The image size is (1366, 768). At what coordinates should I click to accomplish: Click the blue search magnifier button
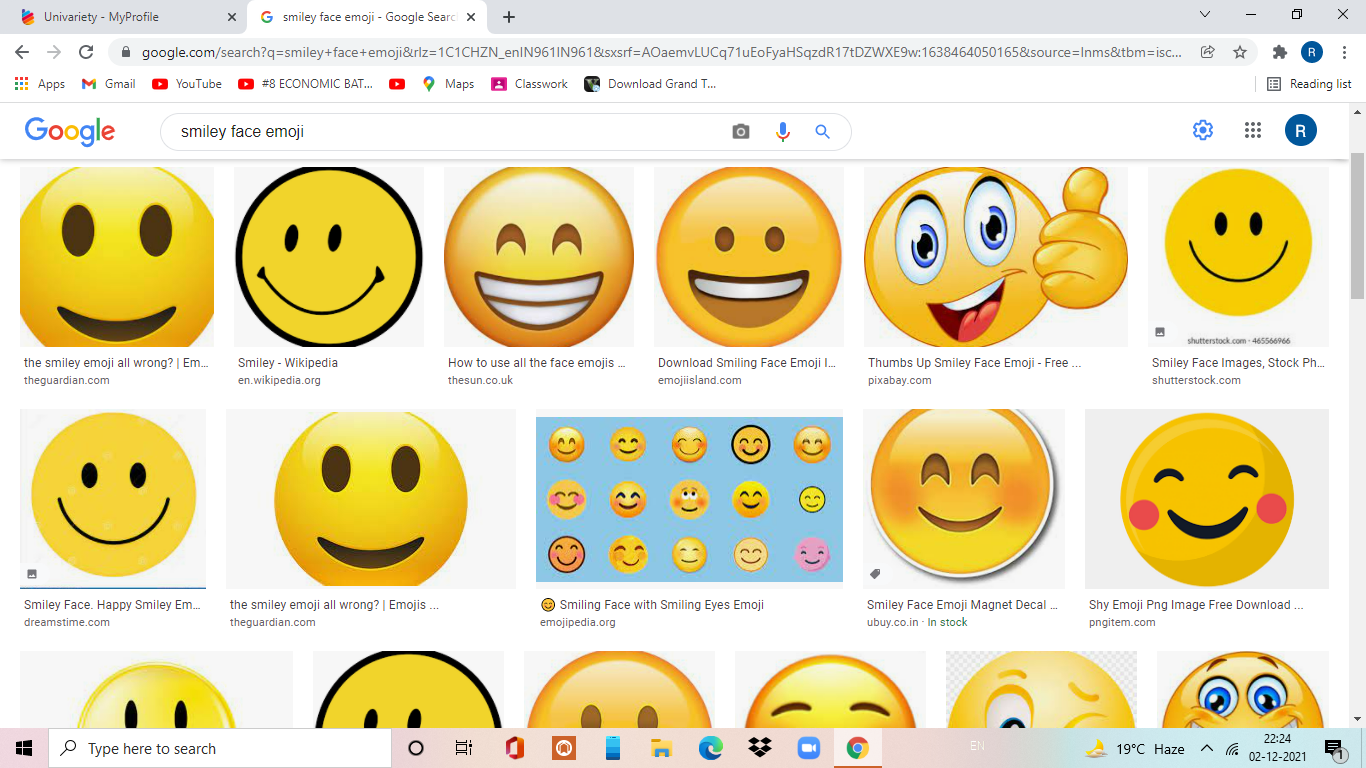point(822,132)
